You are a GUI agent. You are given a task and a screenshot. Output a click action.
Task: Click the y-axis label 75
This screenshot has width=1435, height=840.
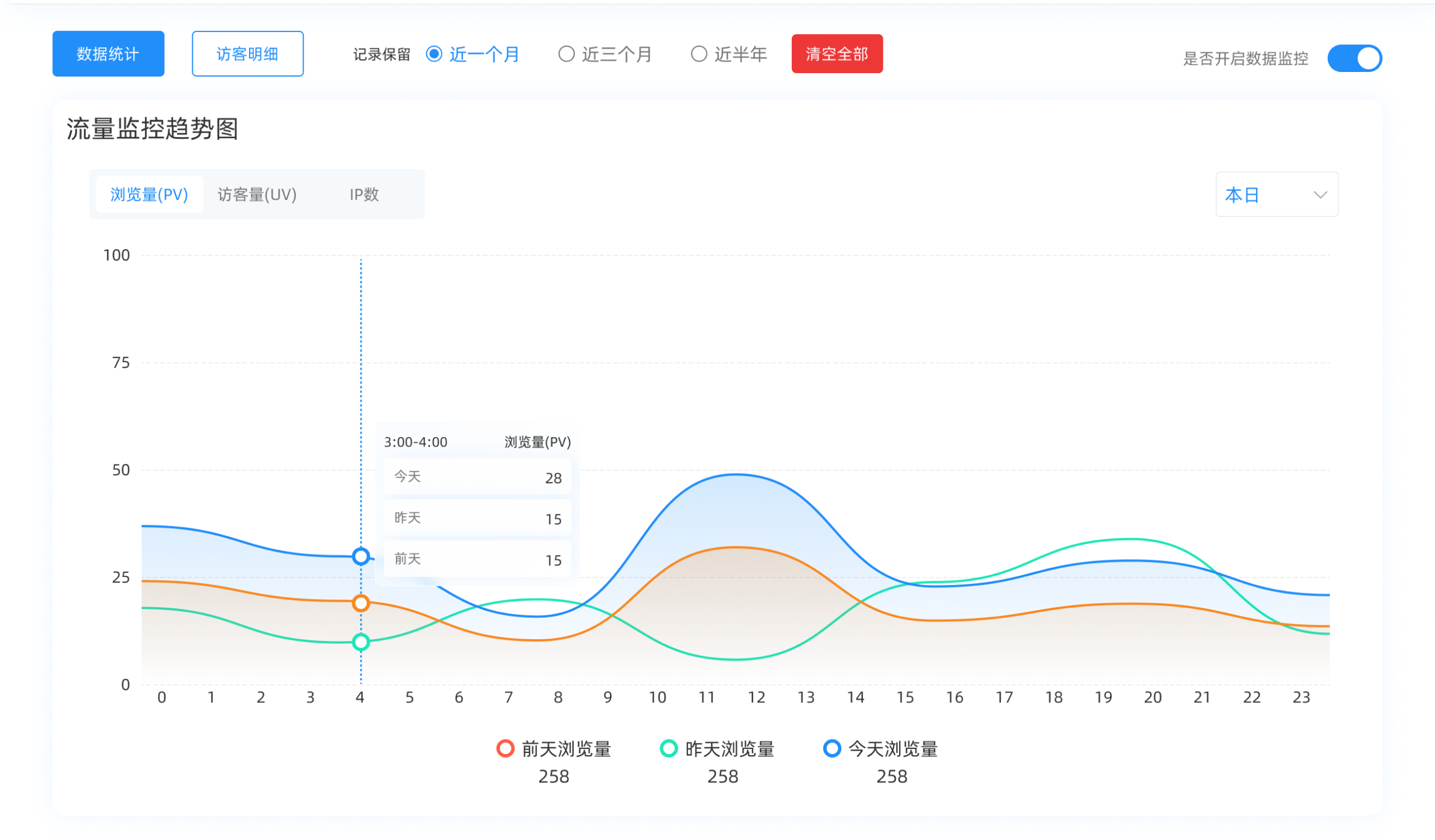pyautogui.click(x=121, y=363)
